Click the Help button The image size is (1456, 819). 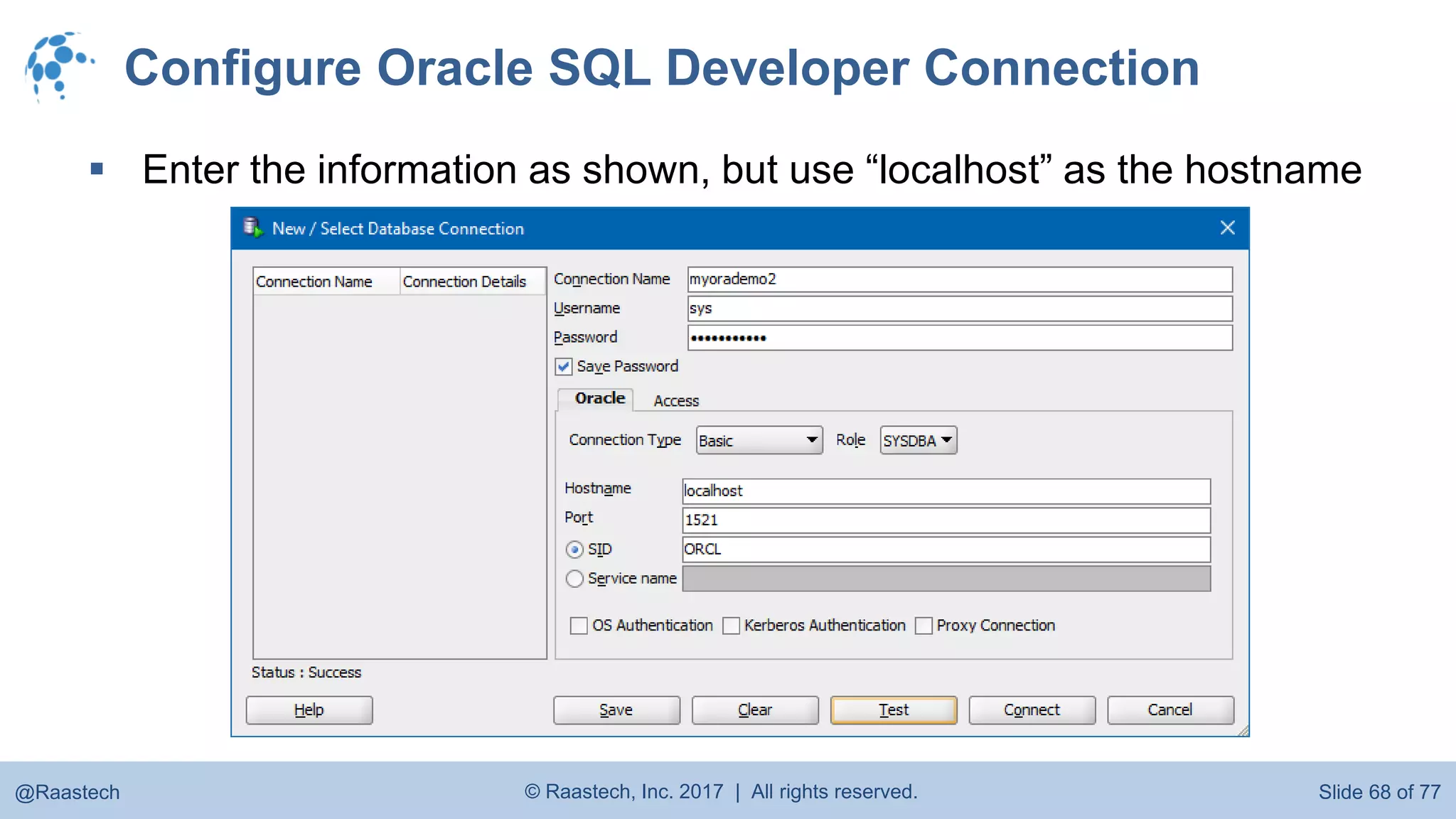click(x=309, y=710)
